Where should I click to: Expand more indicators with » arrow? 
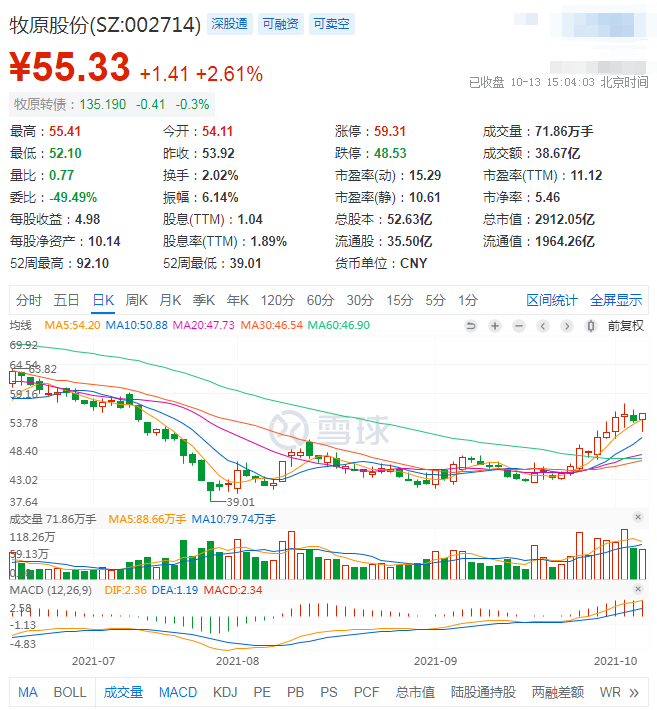click(634, 693)
